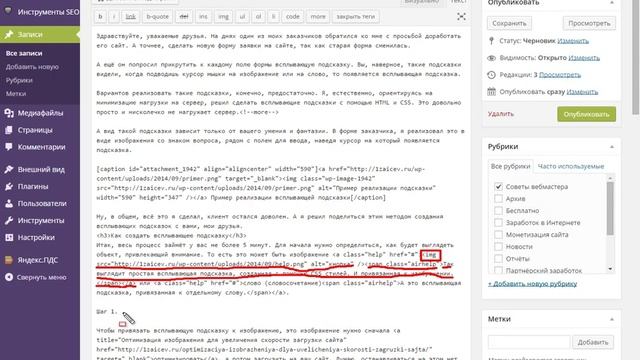
Task: Click the visibility eye icon
Action: click(491, 58)
